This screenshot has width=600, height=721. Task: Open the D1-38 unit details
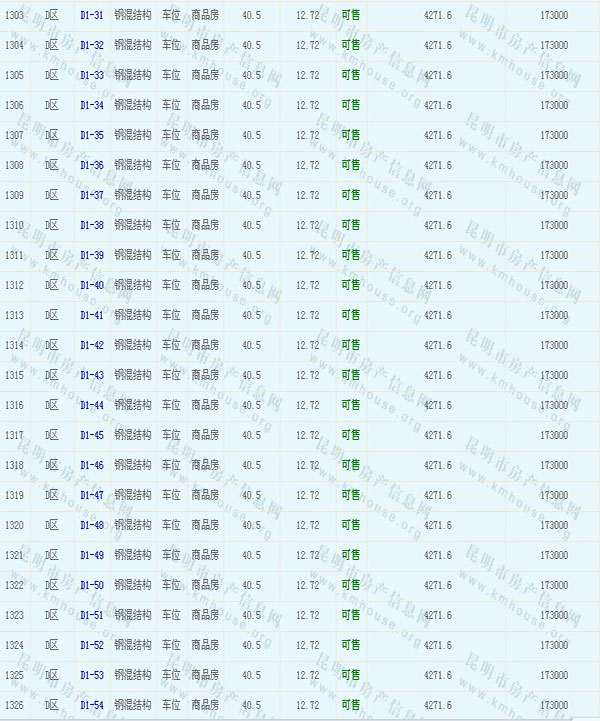[92, 225]
